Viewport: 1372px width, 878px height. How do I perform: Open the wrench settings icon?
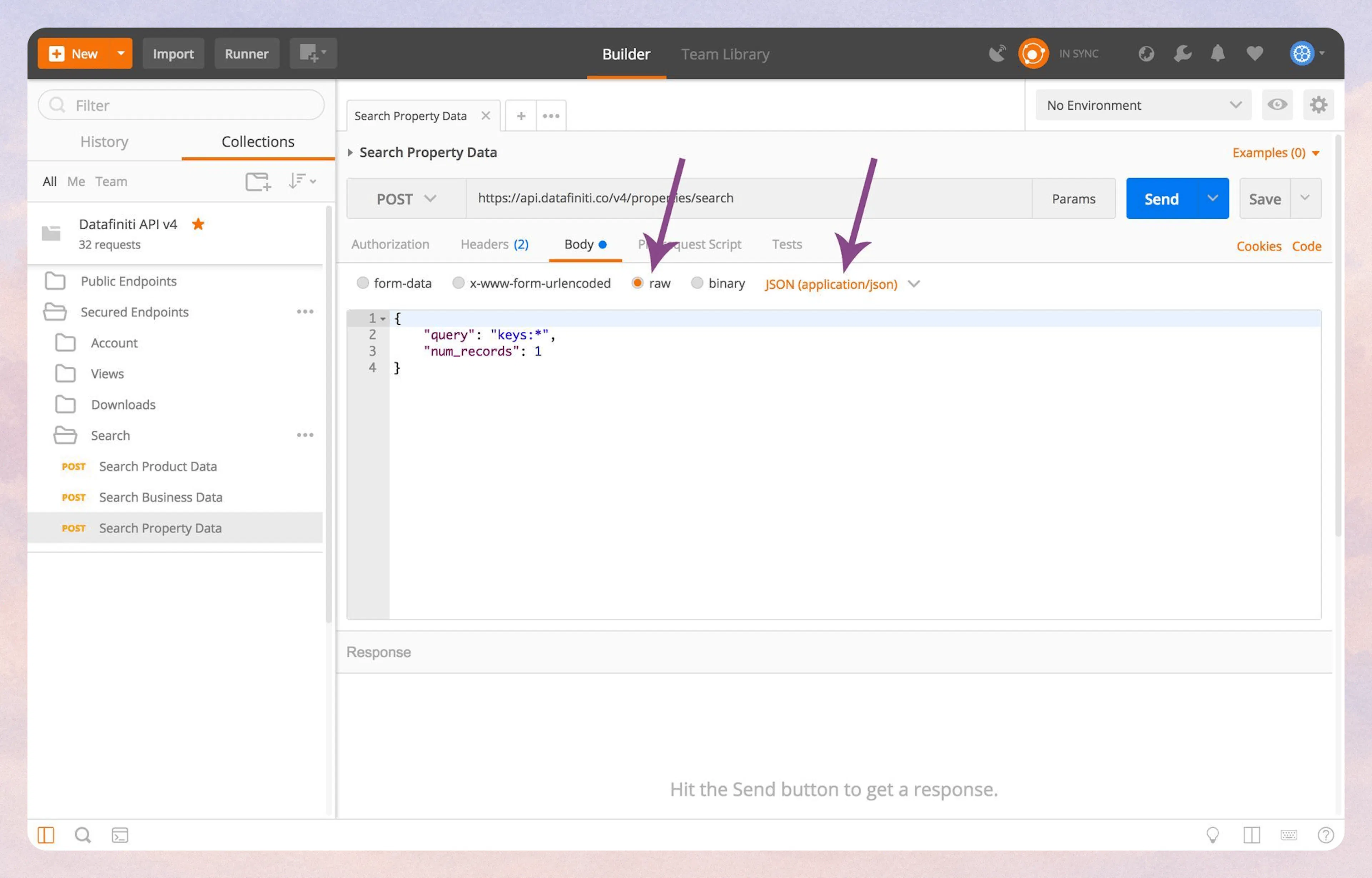[1182, 53]
